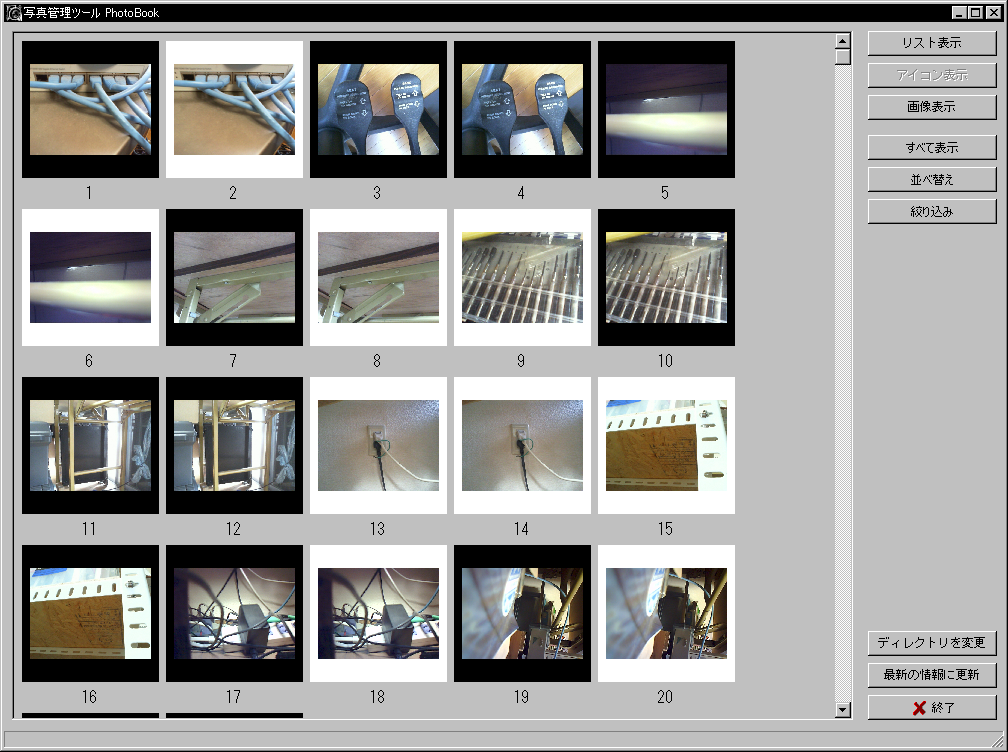Open thumbnail 16 of the wooden board
The width and height of the screenshot is (1008, 752).
(90, 613)
